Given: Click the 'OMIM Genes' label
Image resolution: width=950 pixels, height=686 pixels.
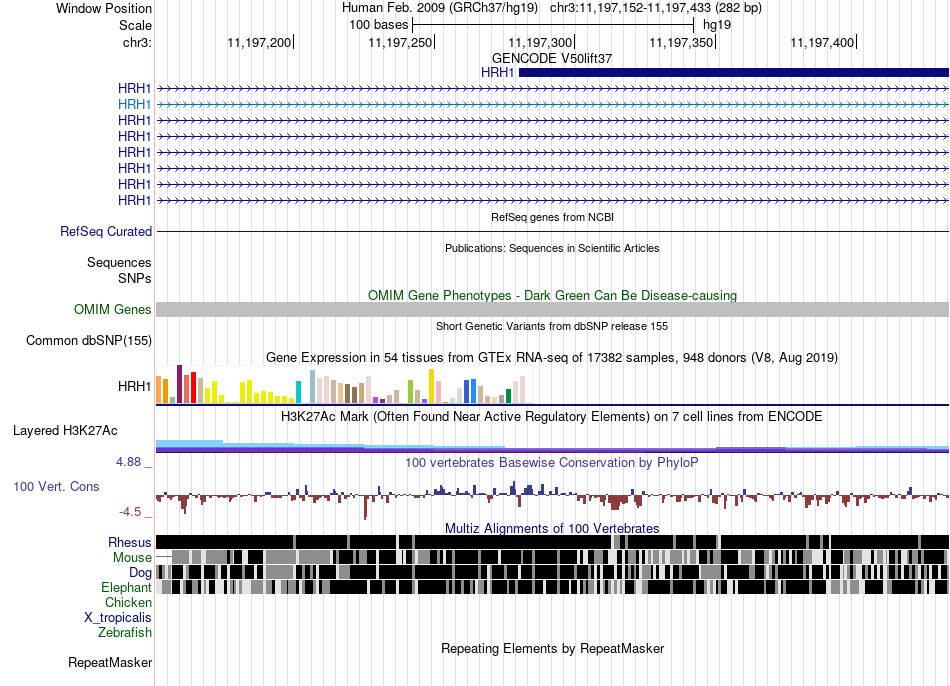Looking at the screenshot, I should coord(113,310).
